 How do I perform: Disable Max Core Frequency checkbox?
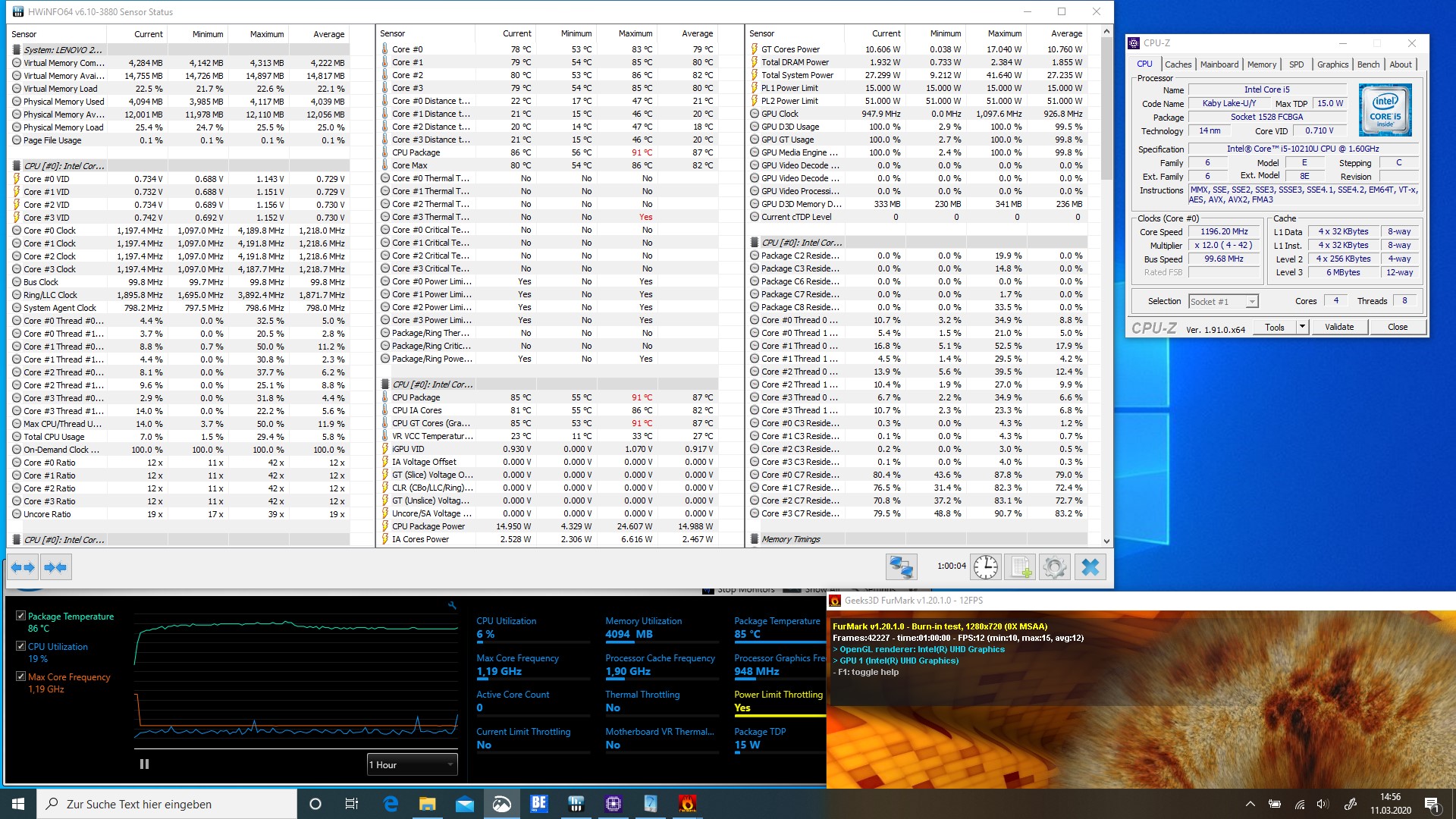coord(21,676)
